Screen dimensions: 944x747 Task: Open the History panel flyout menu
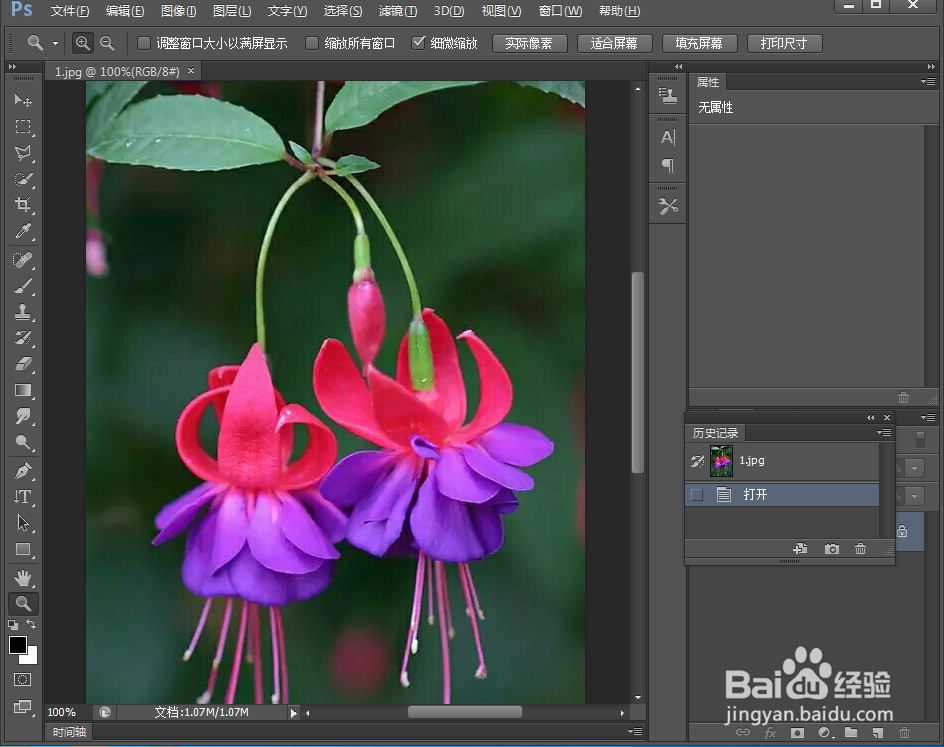coord(884,432)
